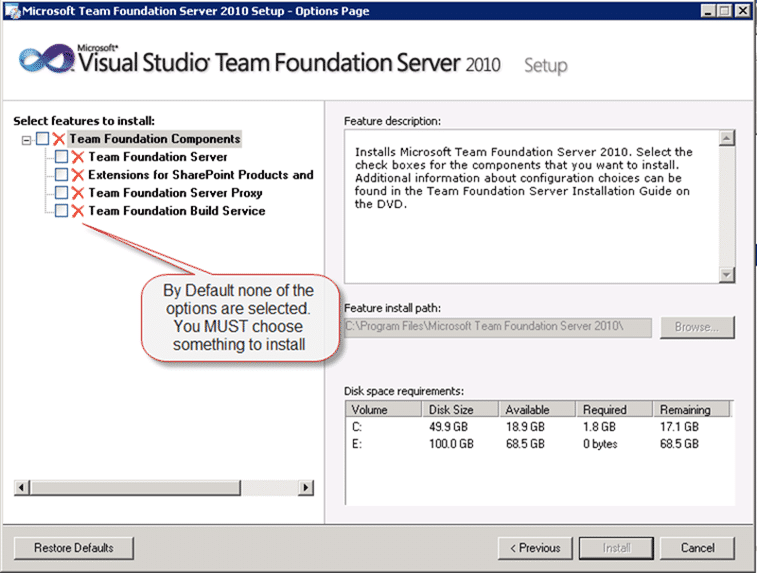
Task: Select Team Foundation Components tree item
Action: pos(154,139)
